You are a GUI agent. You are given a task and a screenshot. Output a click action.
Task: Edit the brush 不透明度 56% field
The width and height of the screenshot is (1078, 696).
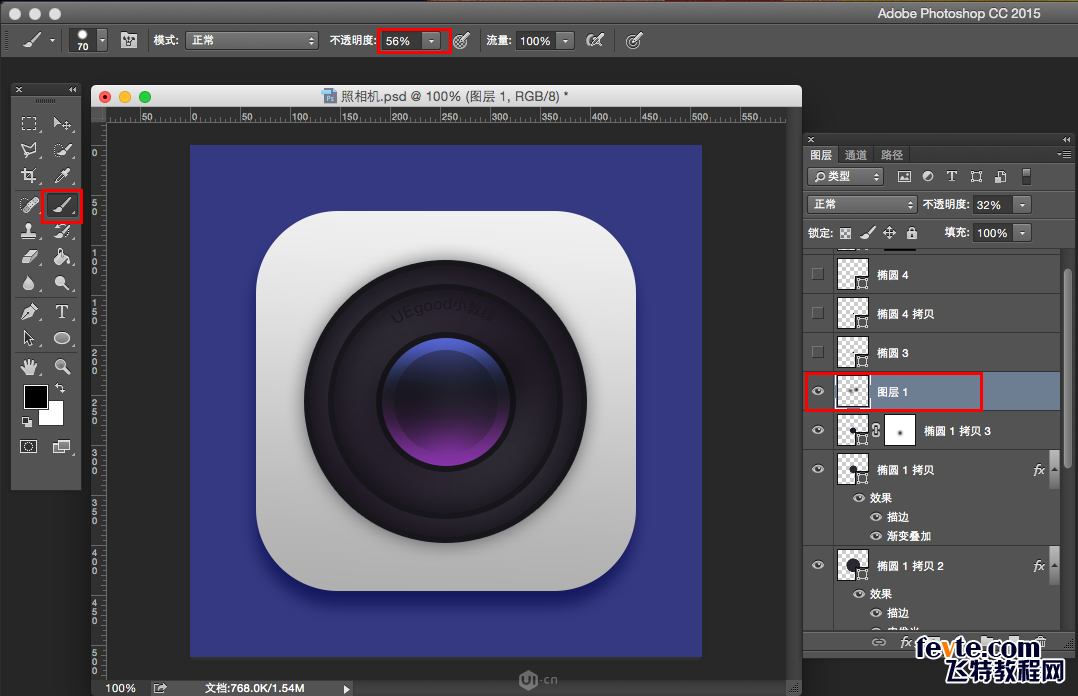click(401, 41)
